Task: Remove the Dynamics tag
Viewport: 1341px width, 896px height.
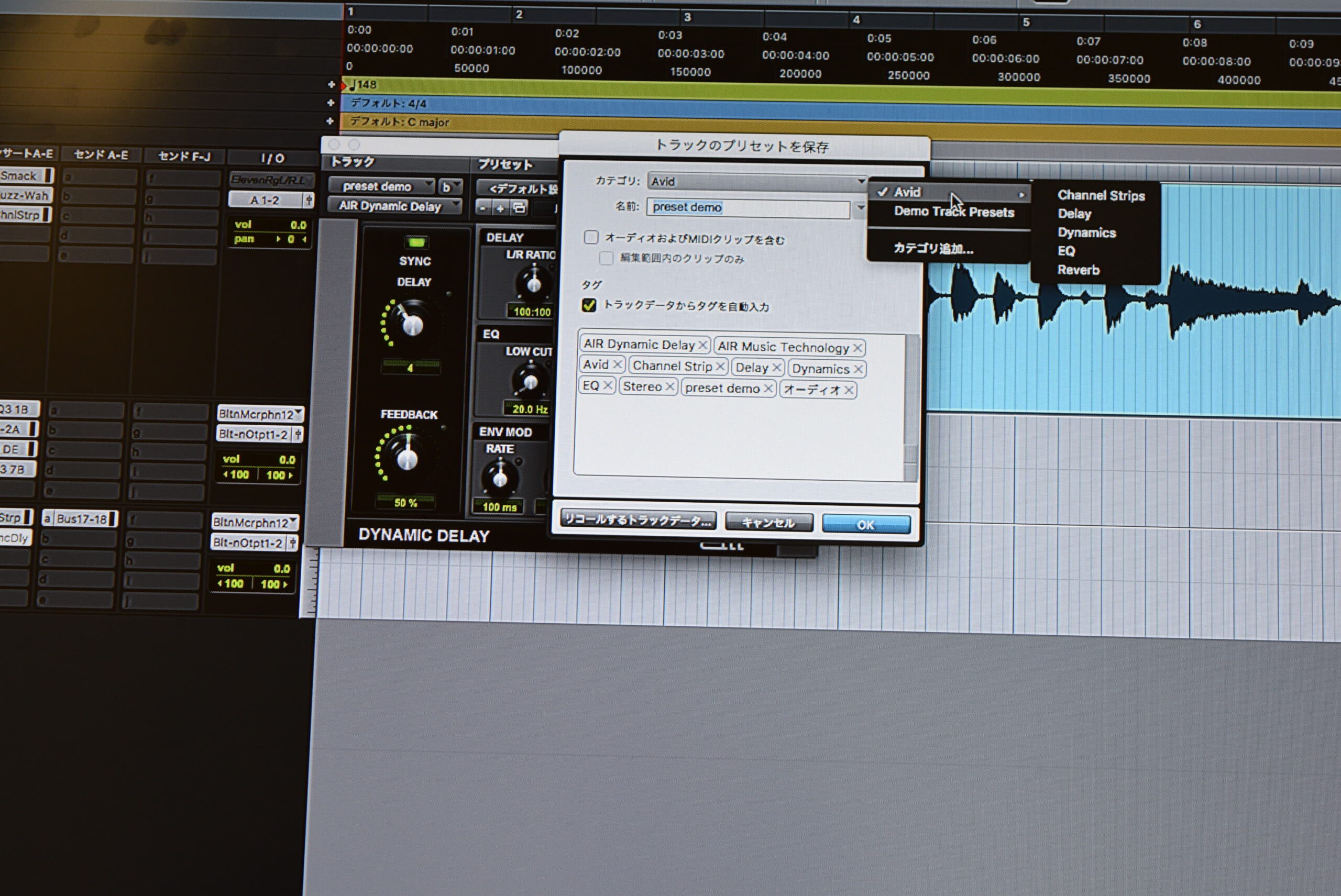Action: click(858, 370)
